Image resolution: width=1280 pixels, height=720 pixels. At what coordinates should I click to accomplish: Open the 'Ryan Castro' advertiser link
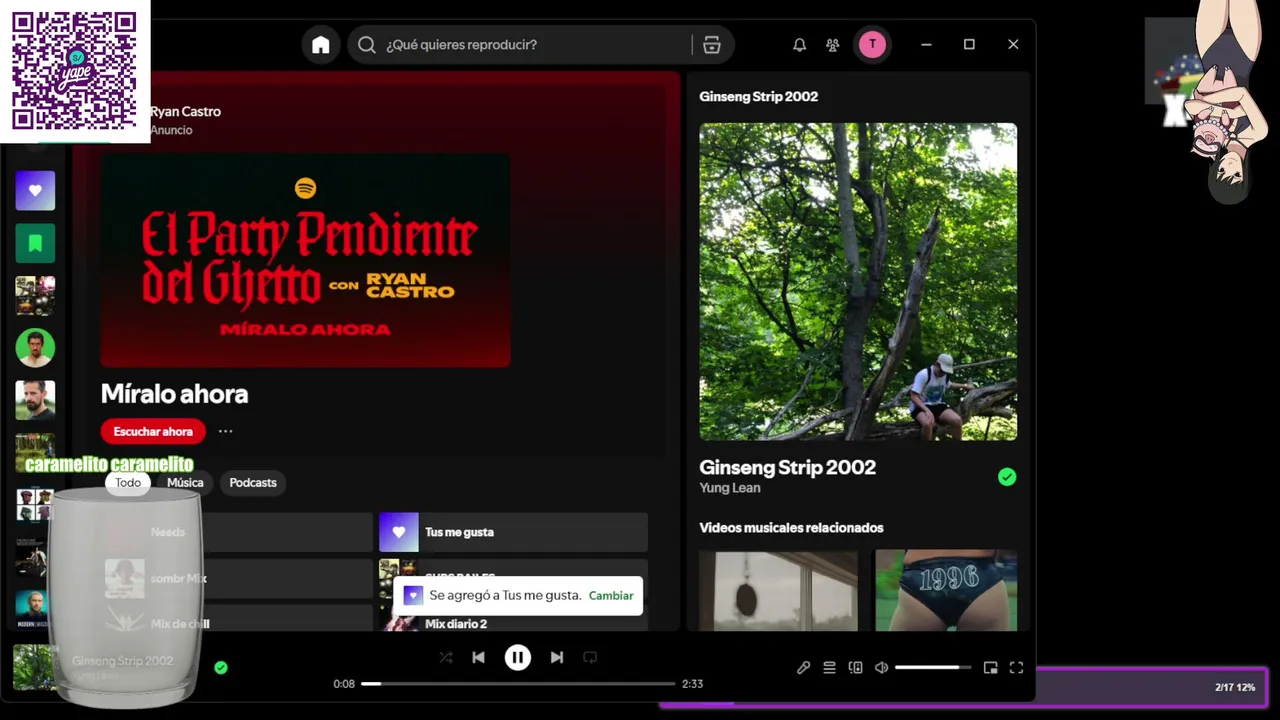tap(185, 112)
